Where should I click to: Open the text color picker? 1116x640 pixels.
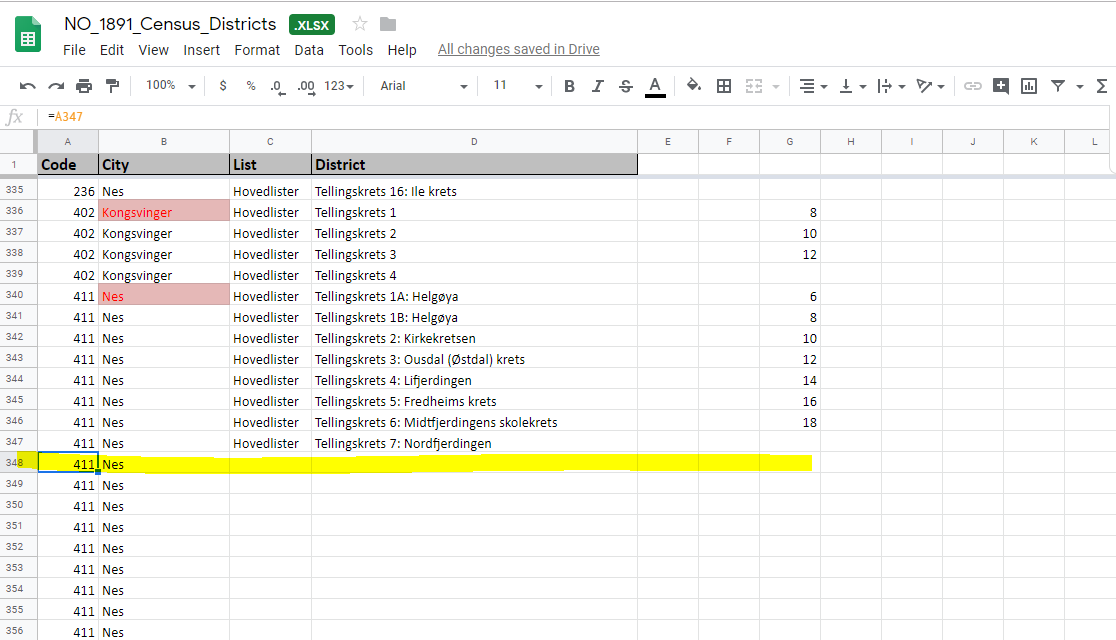click(655, 86)
